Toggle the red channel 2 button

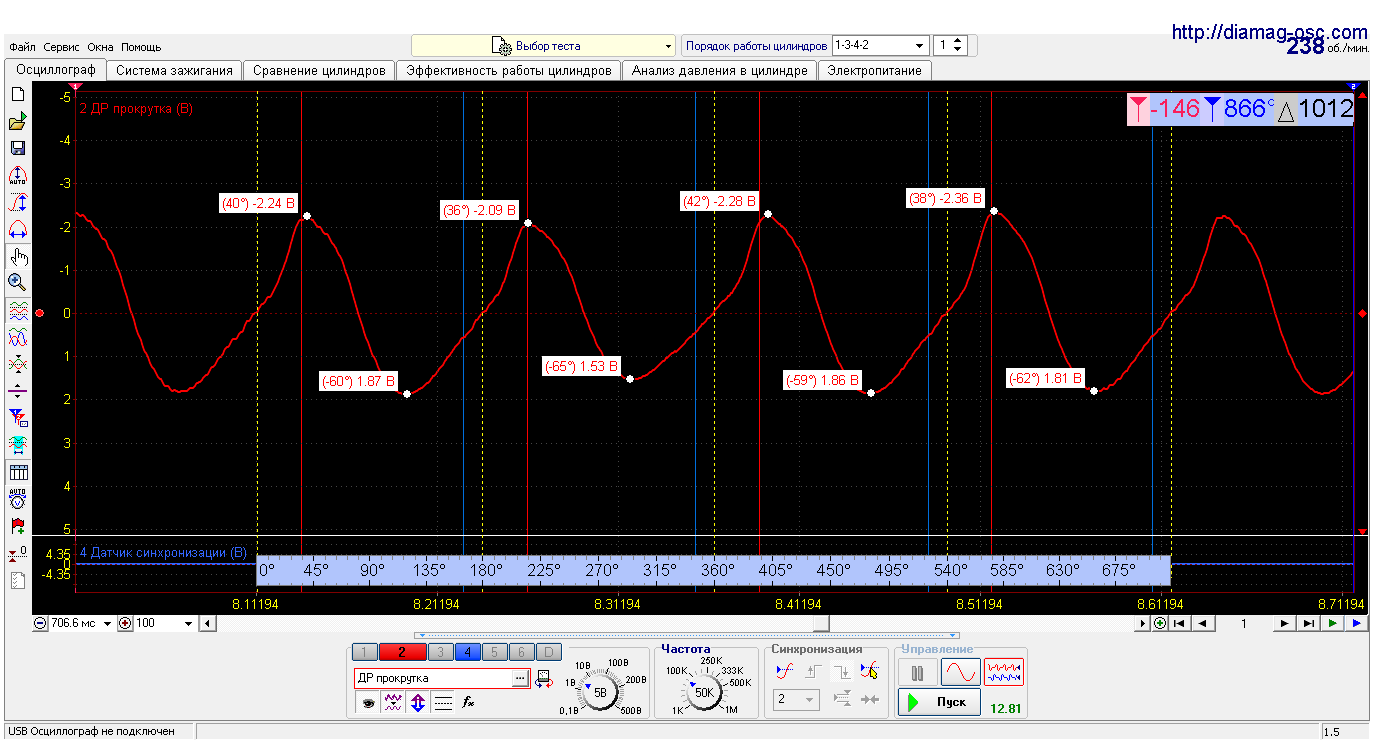(402, 652)
